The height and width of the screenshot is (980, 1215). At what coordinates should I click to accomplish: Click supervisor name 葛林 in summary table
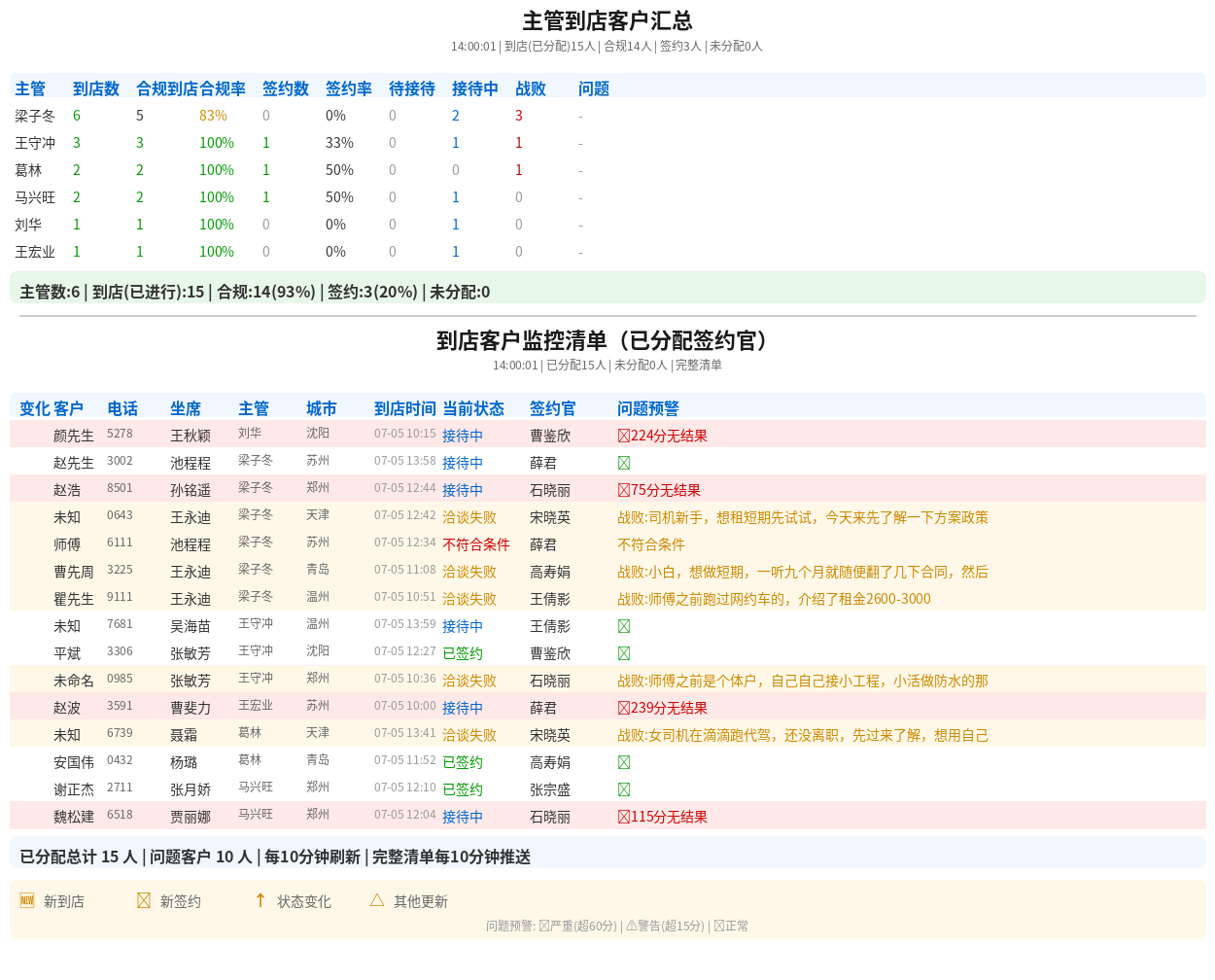click(28, 170)
